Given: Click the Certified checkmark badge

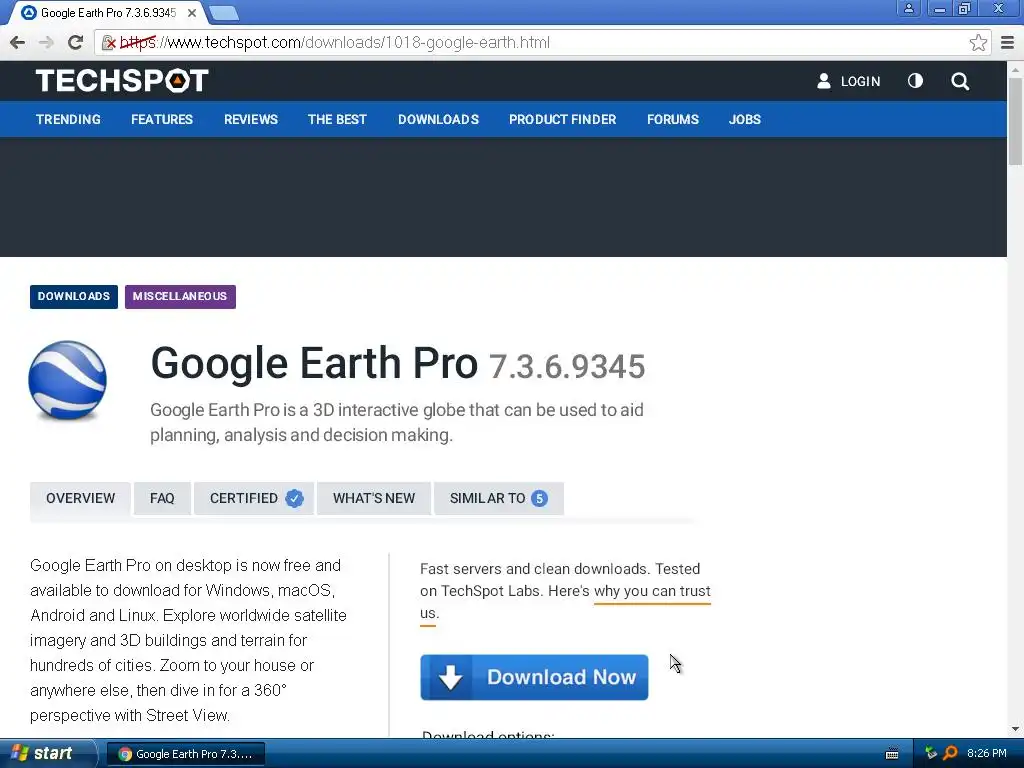Looking at the screenshot, I should coord(295,498).
